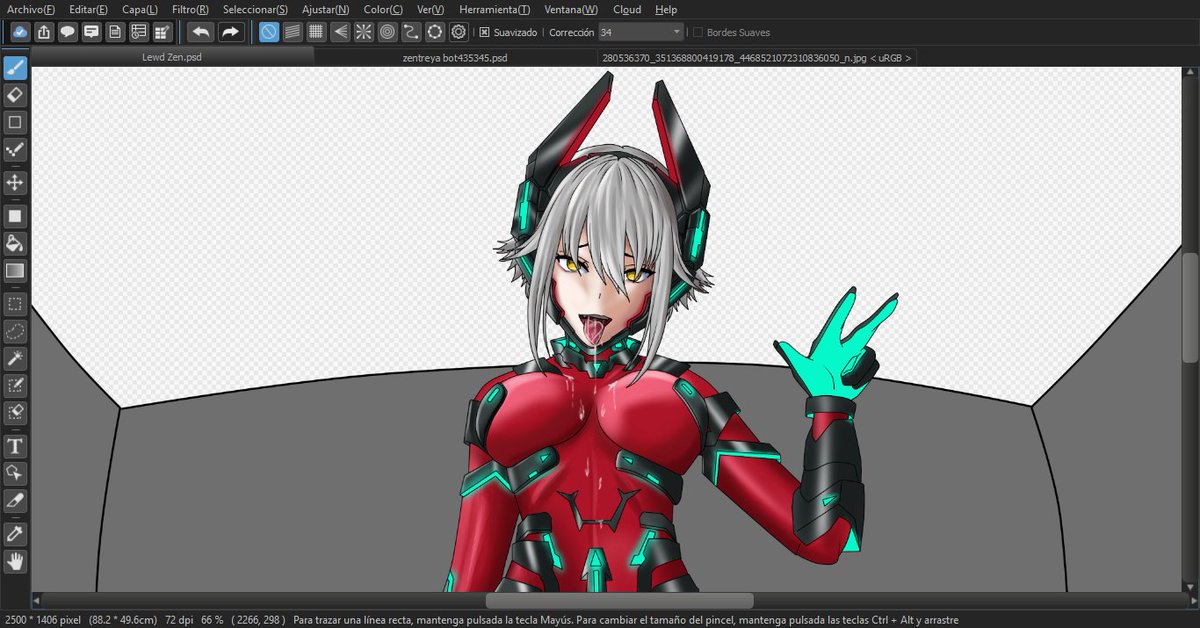This screenshot has width=1200, height=628.
Task: Select the Eraser tool
Action: point(15,95)
